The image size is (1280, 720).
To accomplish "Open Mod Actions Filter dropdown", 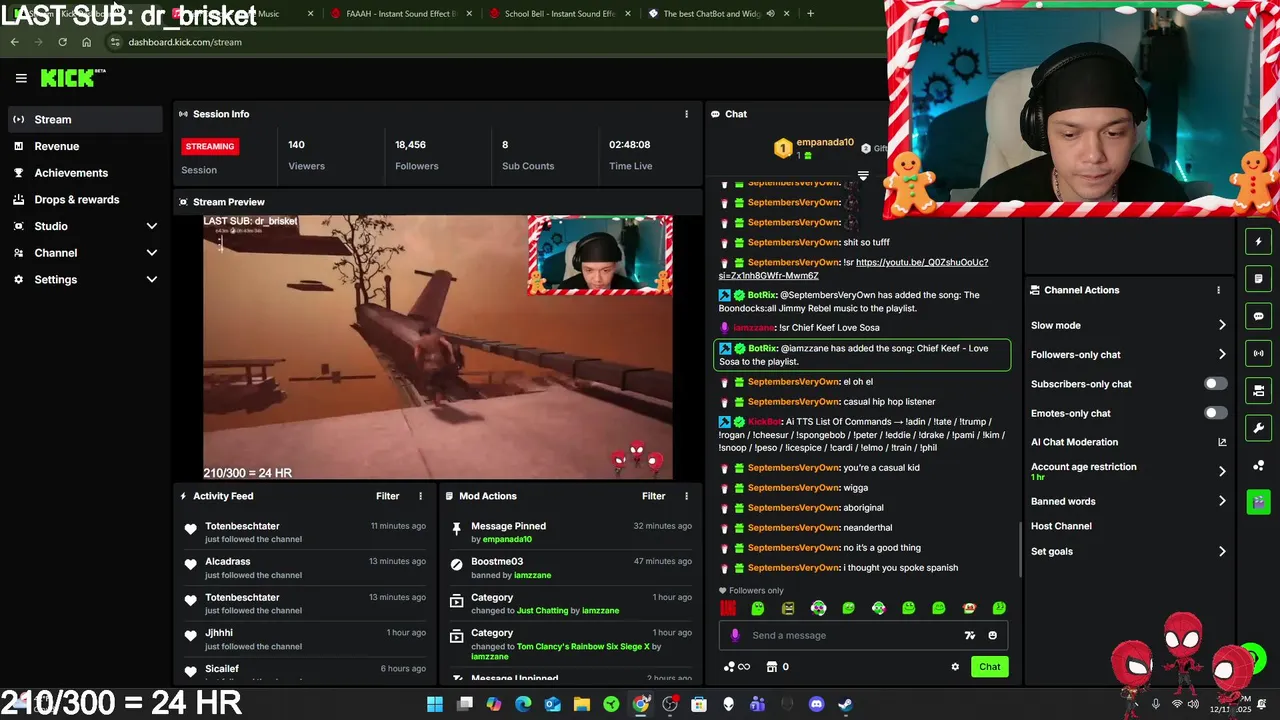I will coord(653,496).
